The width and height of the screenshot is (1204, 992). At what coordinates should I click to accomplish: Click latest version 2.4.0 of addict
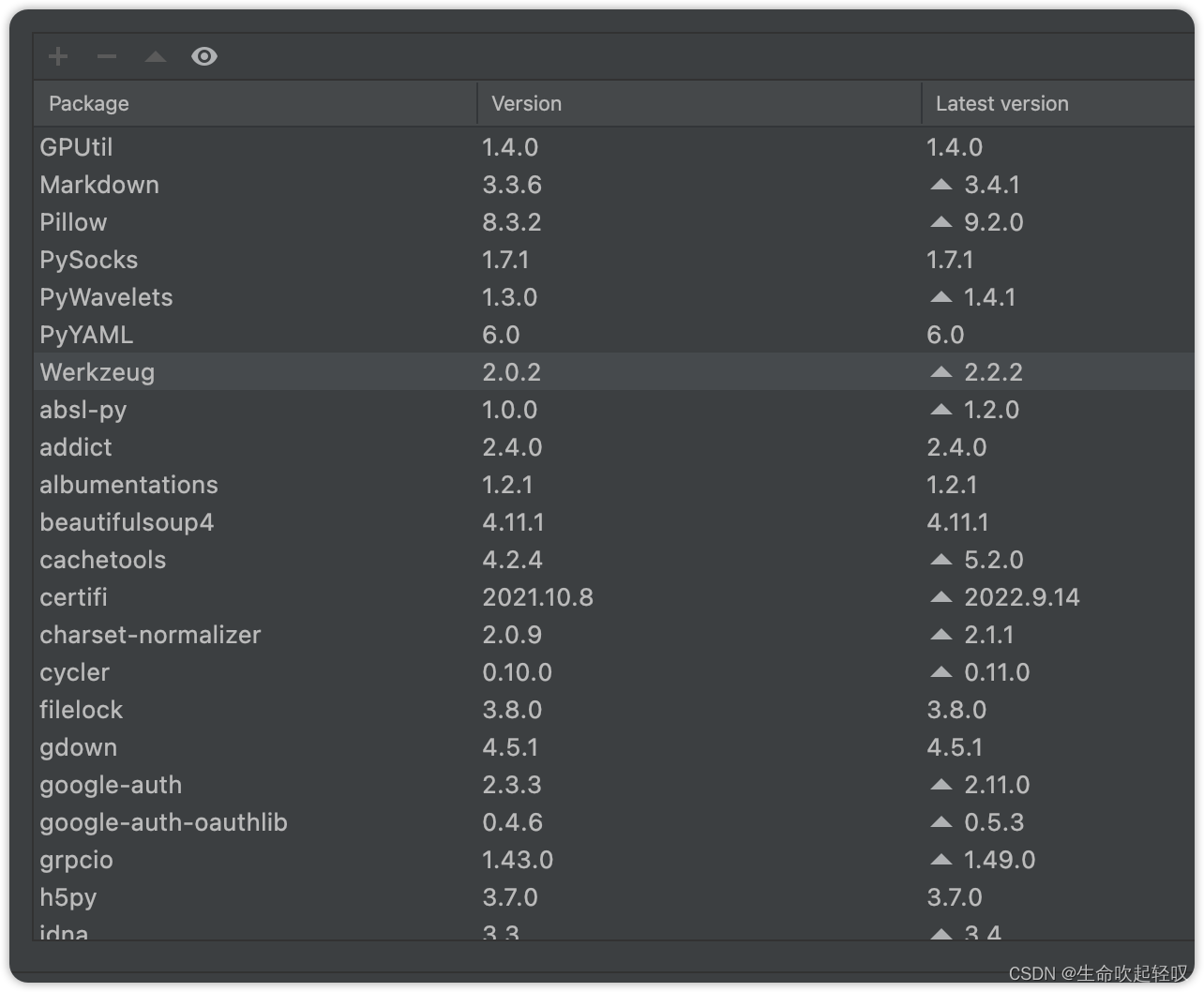click(x=956, y=447)
